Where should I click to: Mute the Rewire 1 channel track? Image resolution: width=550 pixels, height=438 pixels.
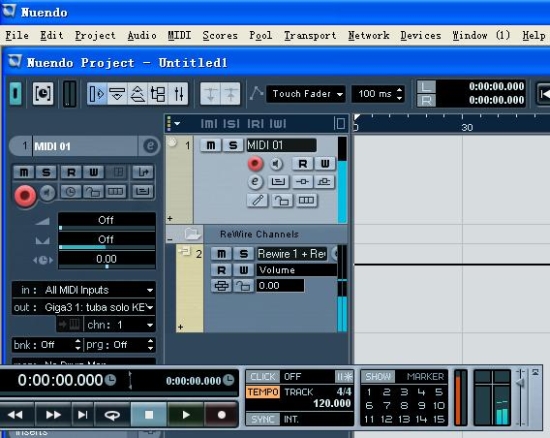point(221,254)
